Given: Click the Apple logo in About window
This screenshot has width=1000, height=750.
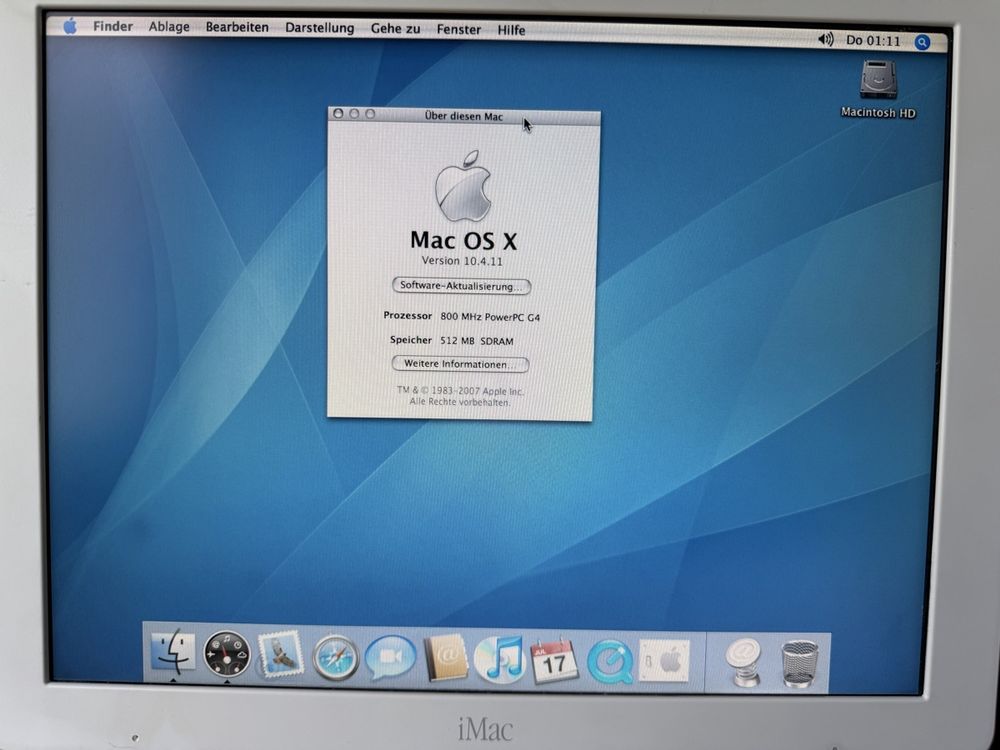Looking at the screenshot, I should point(464,186).
